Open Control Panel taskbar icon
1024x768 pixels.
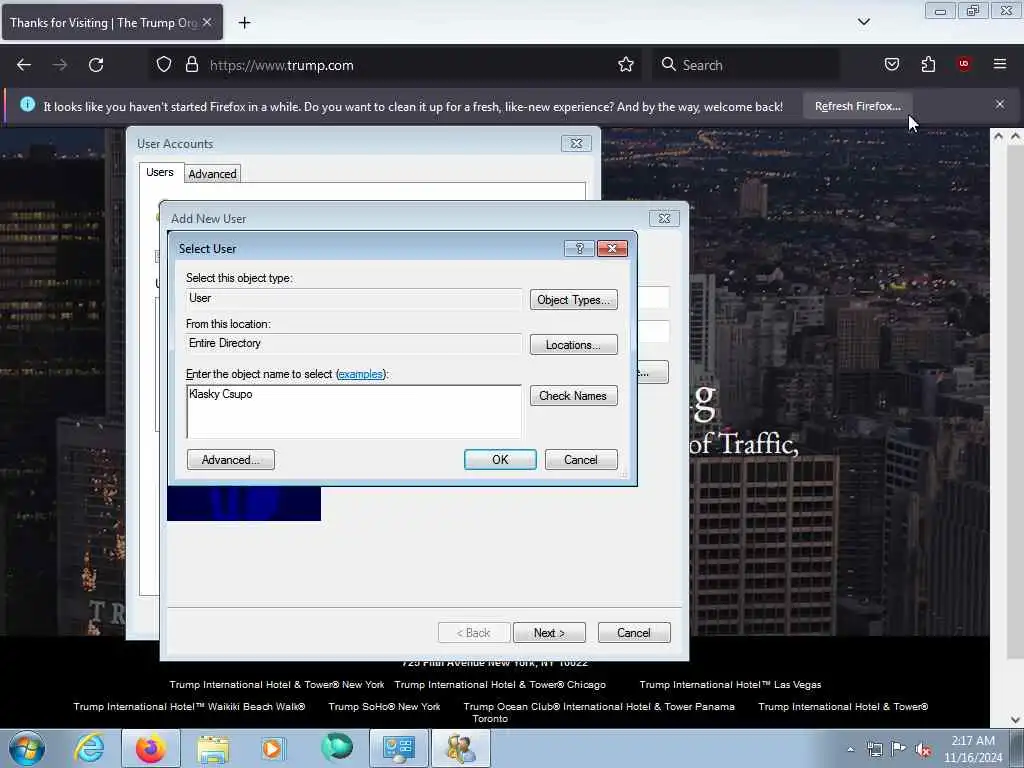pos(398,748)
